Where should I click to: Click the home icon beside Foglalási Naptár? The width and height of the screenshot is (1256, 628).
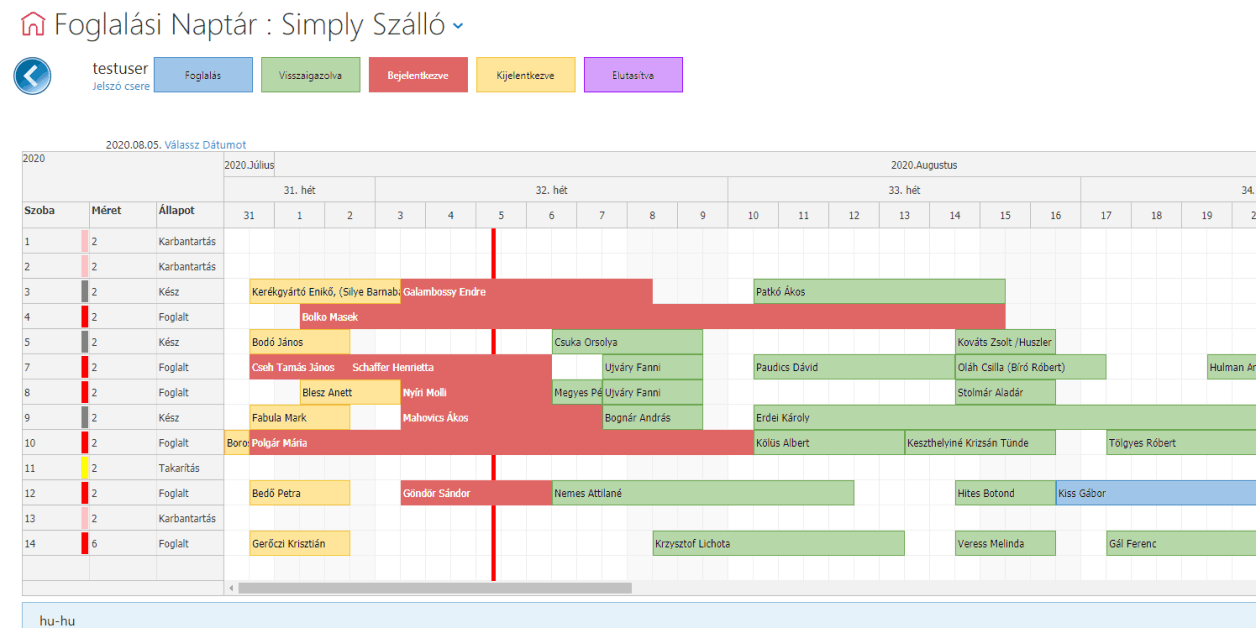(x=33, y=24)
